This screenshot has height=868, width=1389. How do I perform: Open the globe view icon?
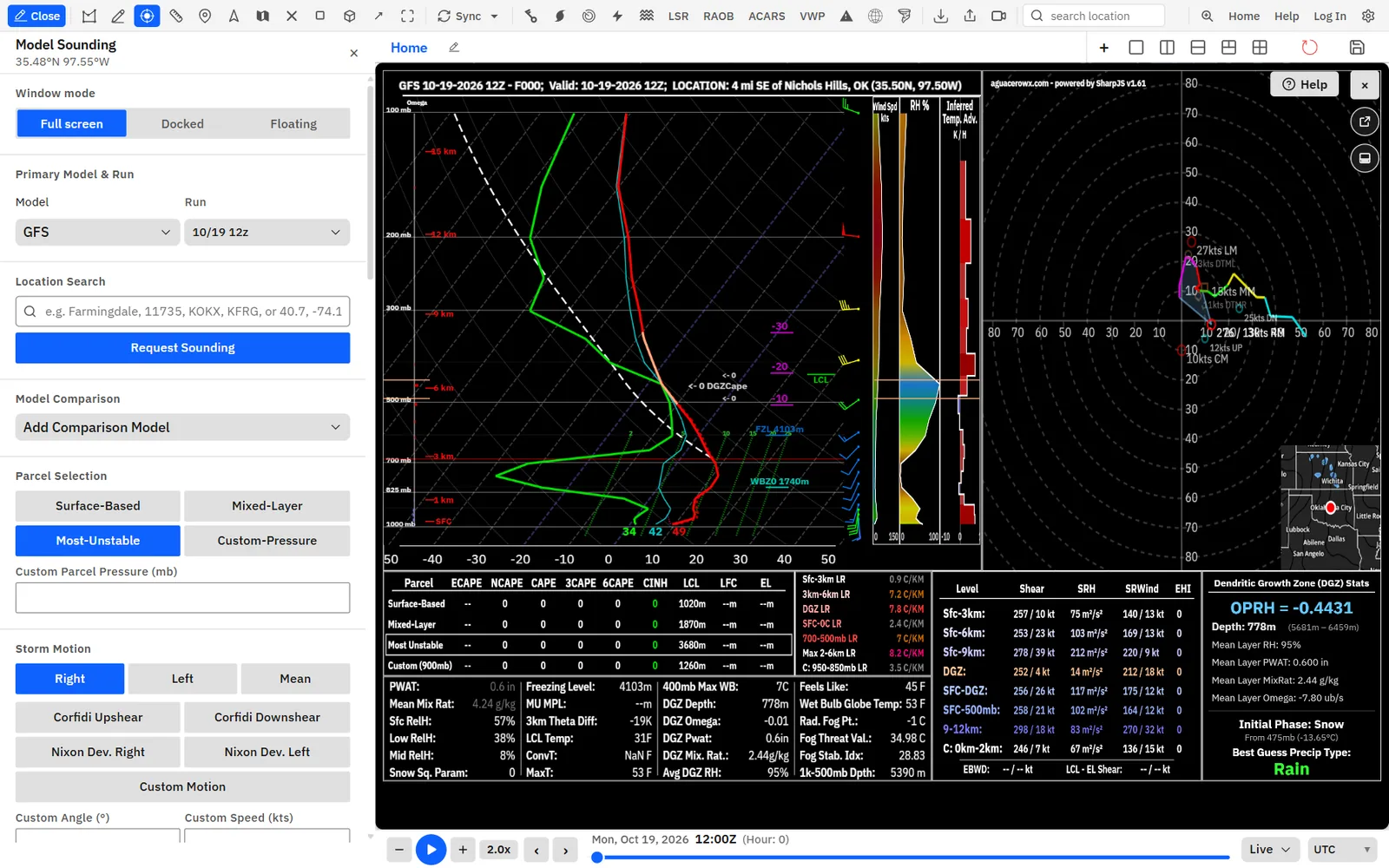(x=875, y=16)
